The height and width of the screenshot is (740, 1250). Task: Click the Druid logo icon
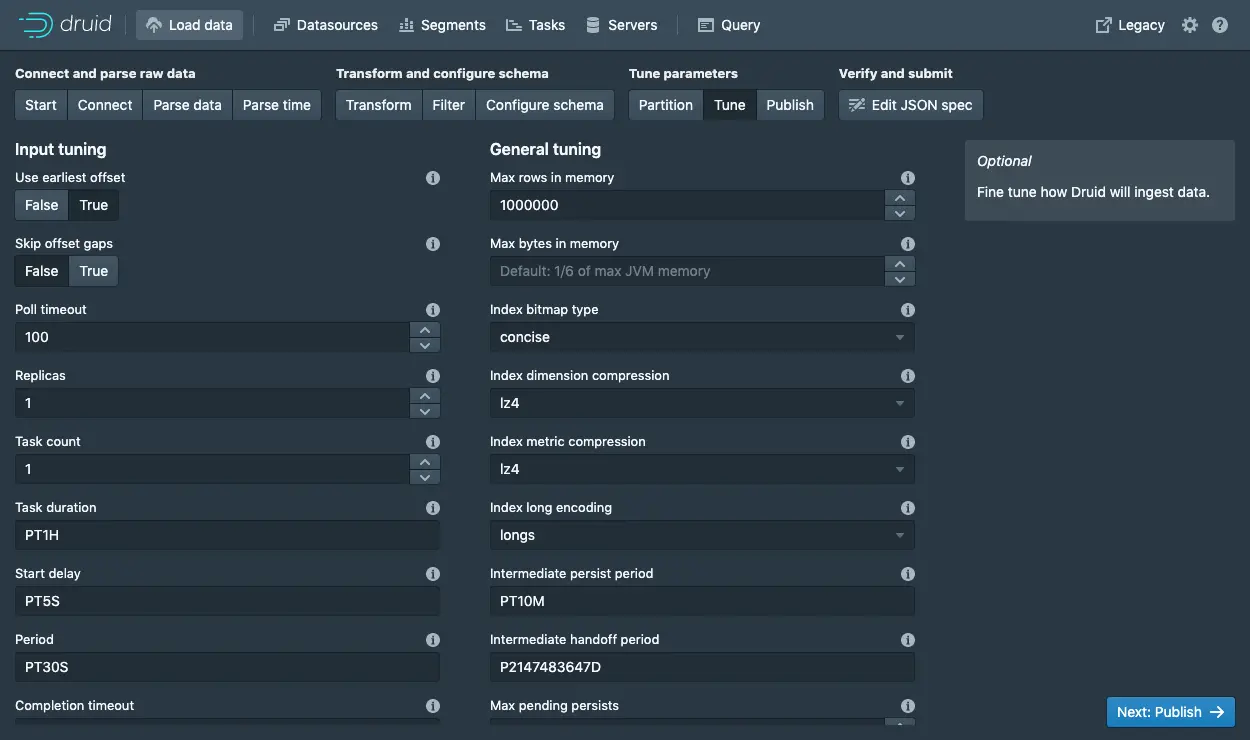(35, 25)
